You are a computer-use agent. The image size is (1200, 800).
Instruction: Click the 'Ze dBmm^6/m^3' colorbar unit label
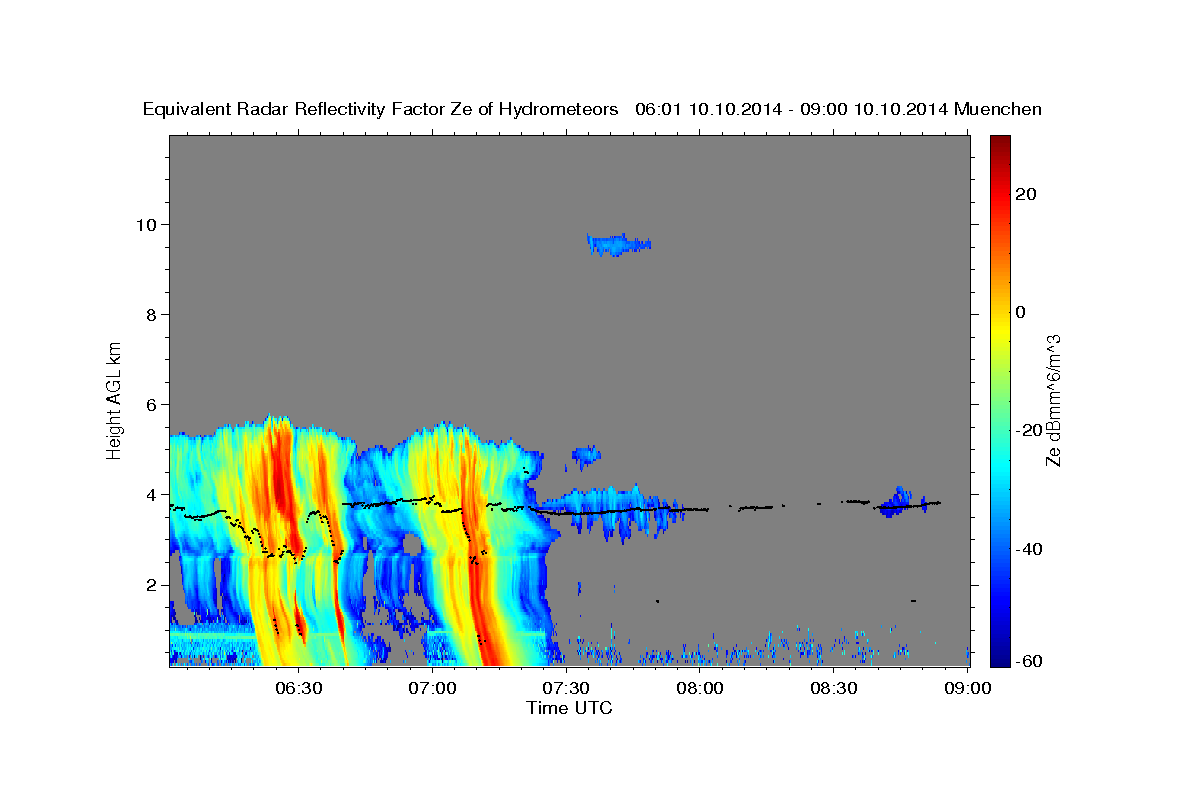coord(1053,400)
